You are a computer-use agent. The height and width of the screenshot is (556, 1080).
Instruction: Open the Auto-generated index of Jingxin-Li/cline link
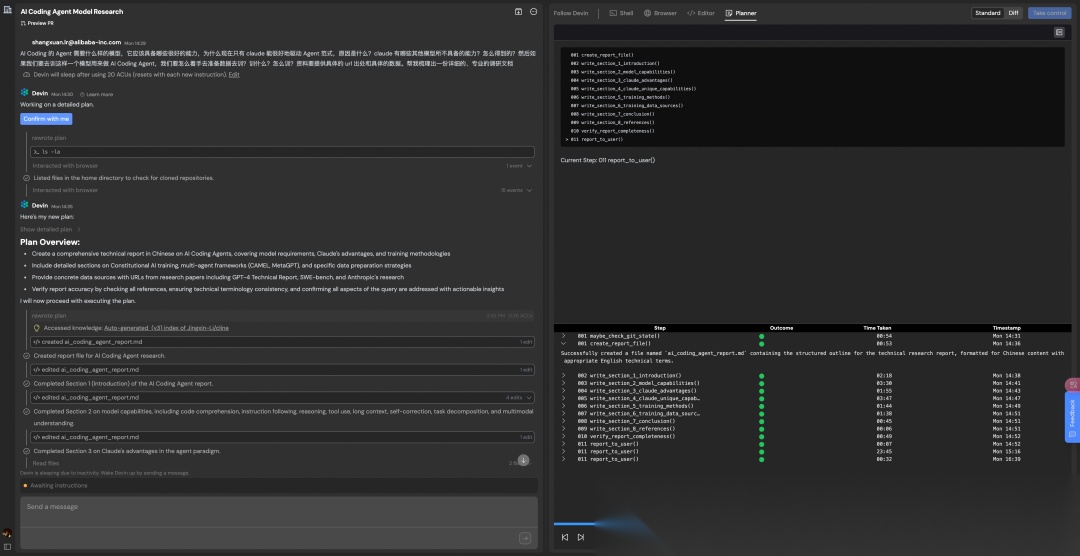pyautogui.click(x=166, y=328)
